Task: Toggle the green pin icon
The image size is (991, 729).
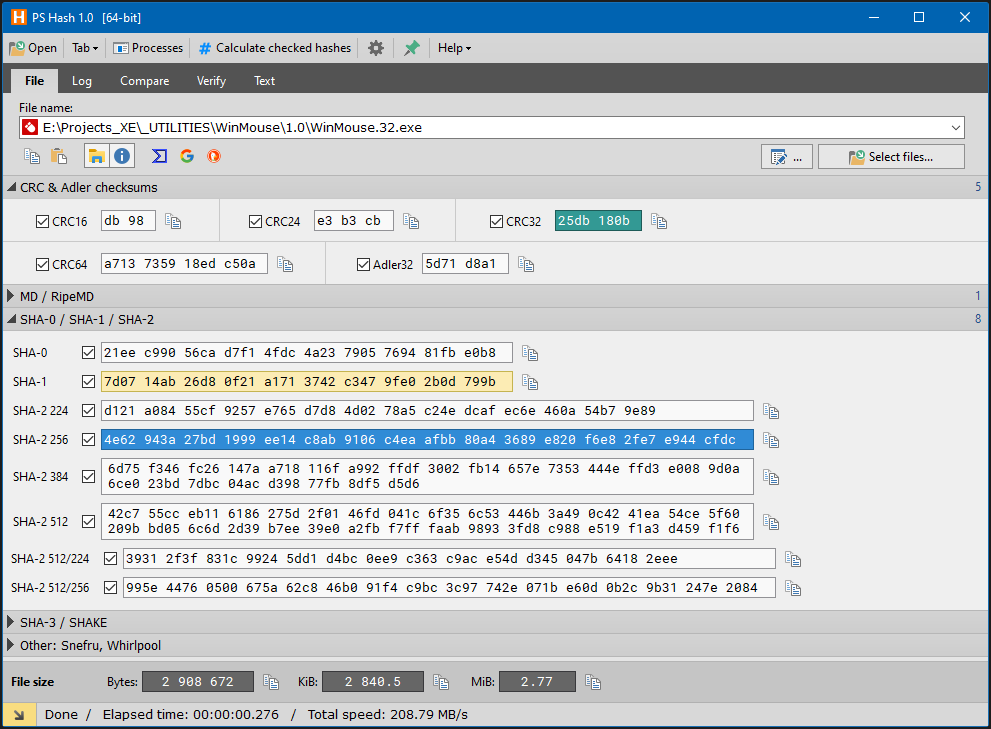Action: 412,48
